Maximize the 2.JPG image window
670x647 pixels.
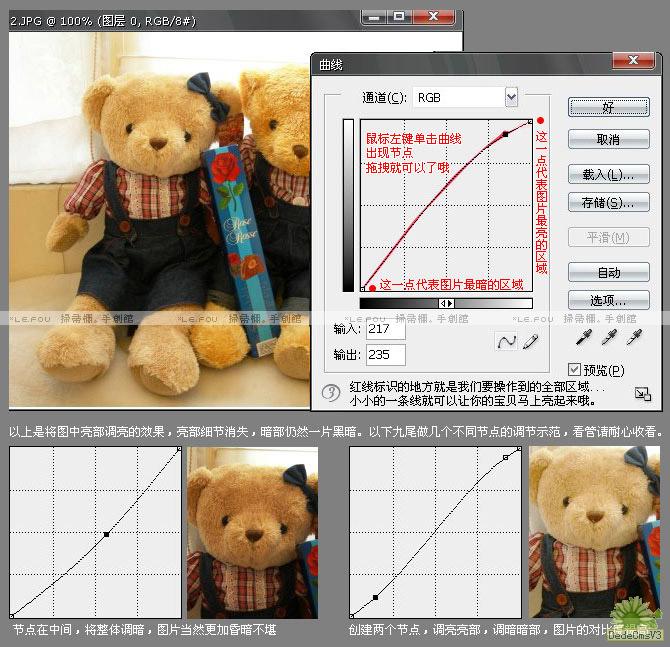(399, 17)
